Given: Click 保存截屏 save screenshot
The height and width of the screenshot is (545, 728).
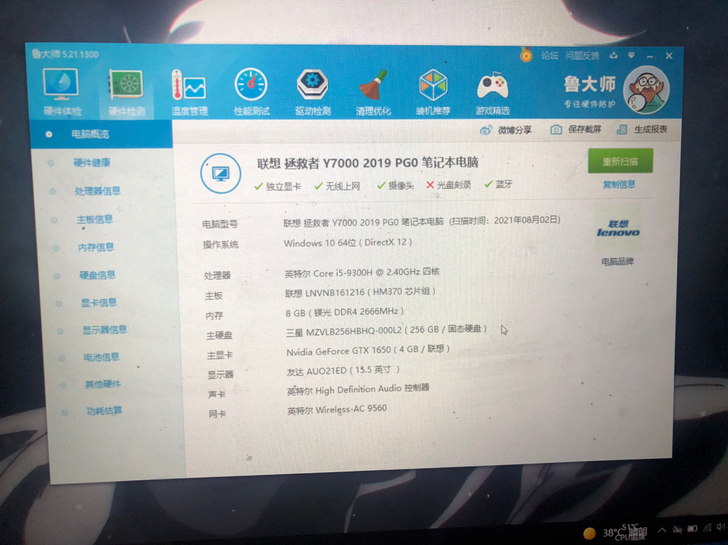Looking at the screenshot, I should tap(576, 130).
